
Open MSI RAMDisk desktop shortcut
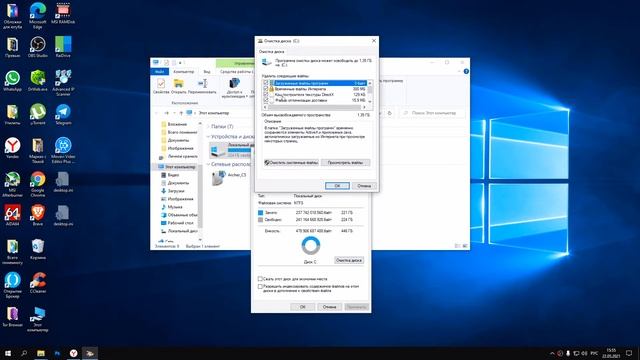pos(63,13)
